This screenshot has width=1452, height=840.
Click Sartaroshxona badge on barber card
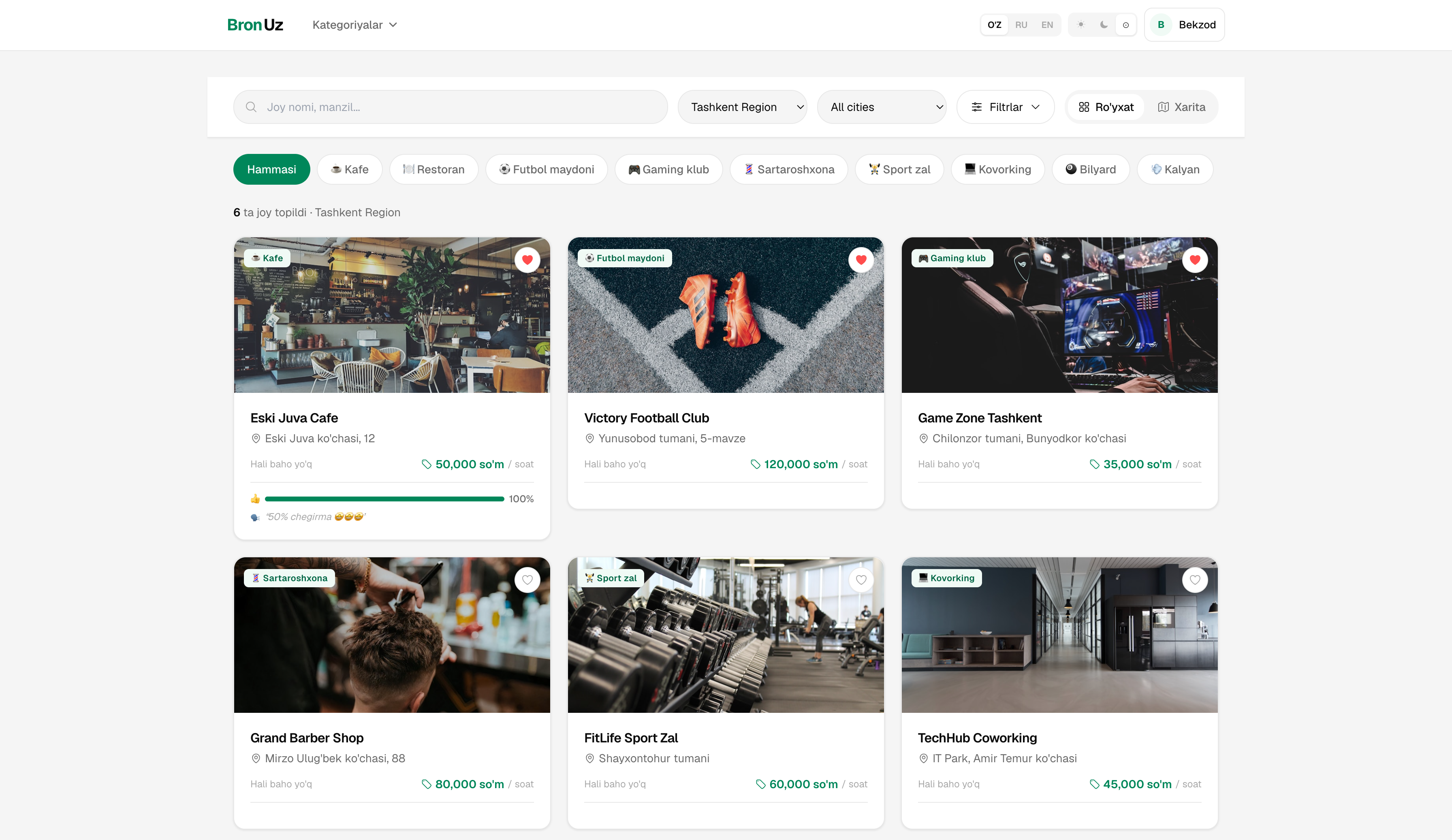tap(289, 578)
